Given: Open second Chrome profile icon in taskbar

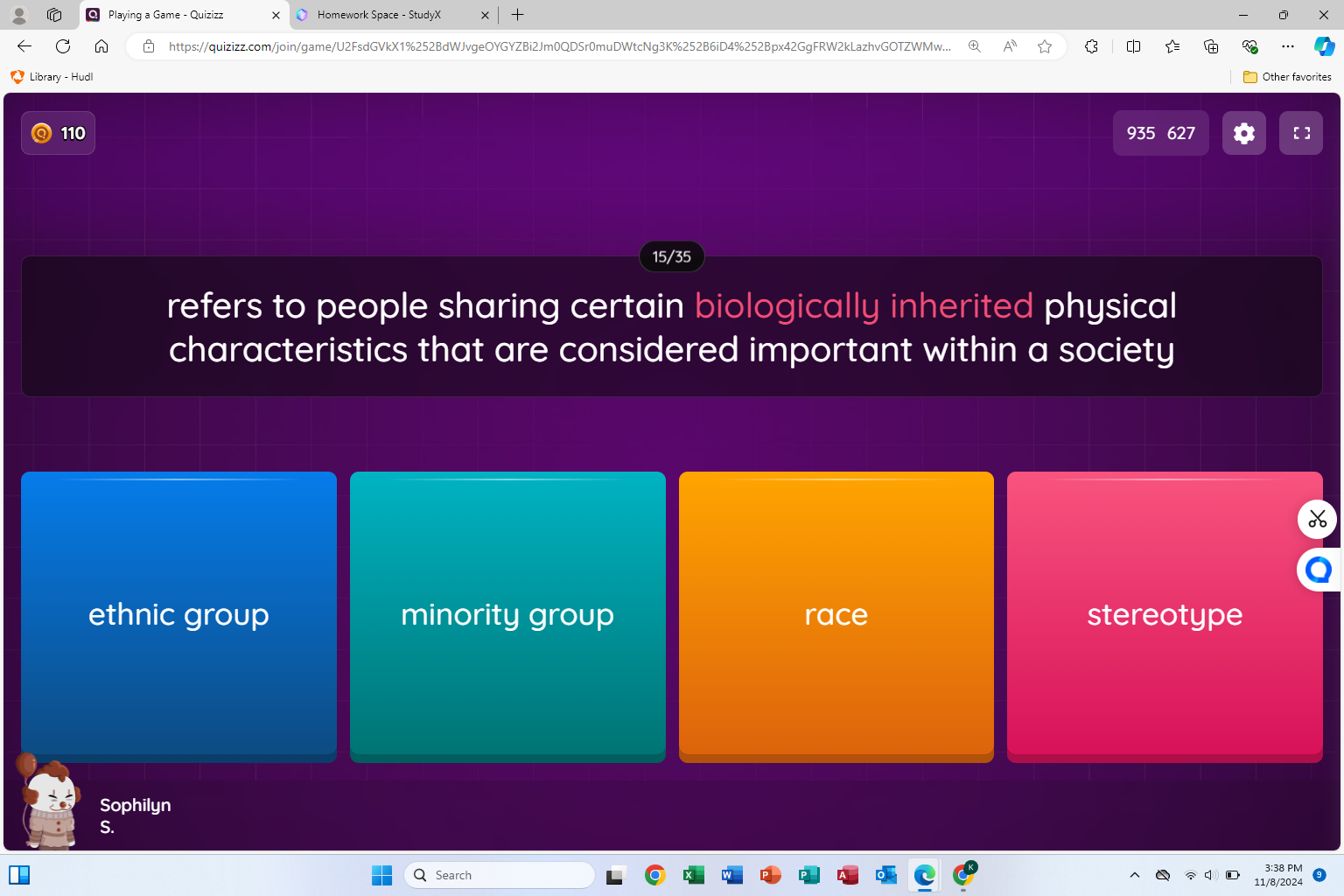Looking at the screenshot, I should click(x=963, y=875).
